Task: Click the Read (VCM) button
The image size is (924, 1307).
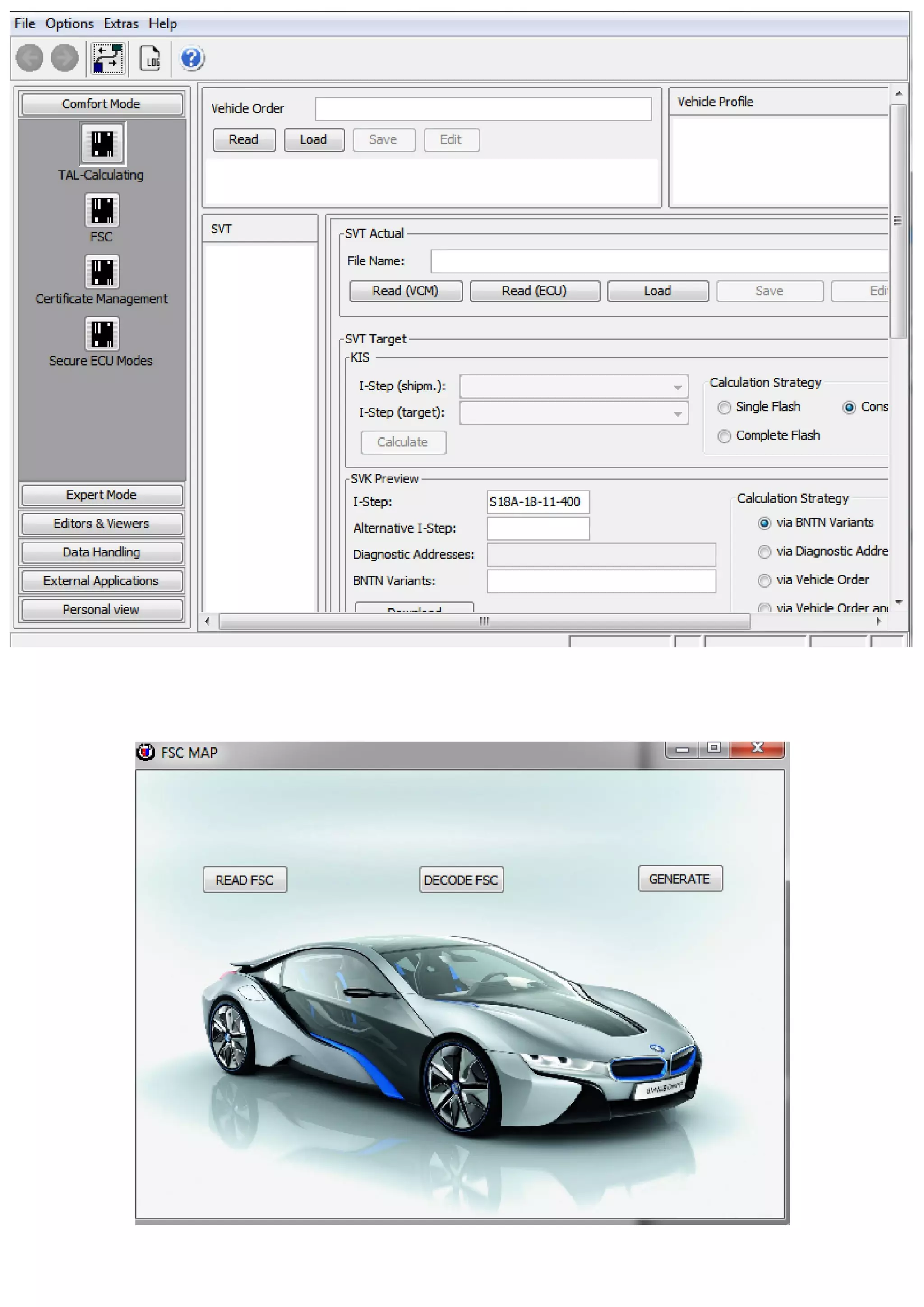Action: 405,291
